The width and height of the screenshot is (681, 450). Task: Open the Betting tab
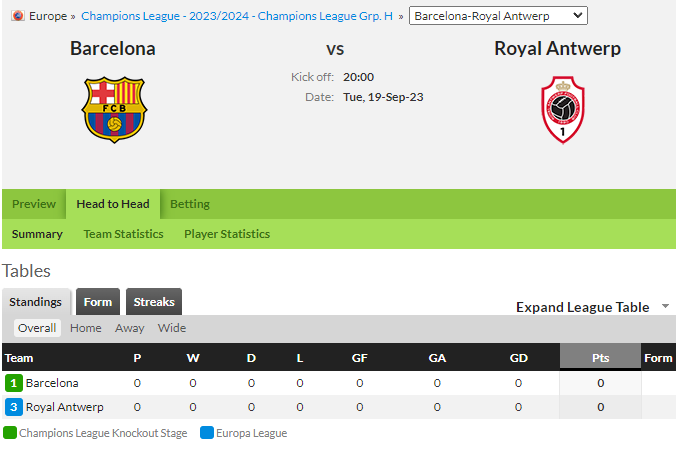(x=190, y=204)
